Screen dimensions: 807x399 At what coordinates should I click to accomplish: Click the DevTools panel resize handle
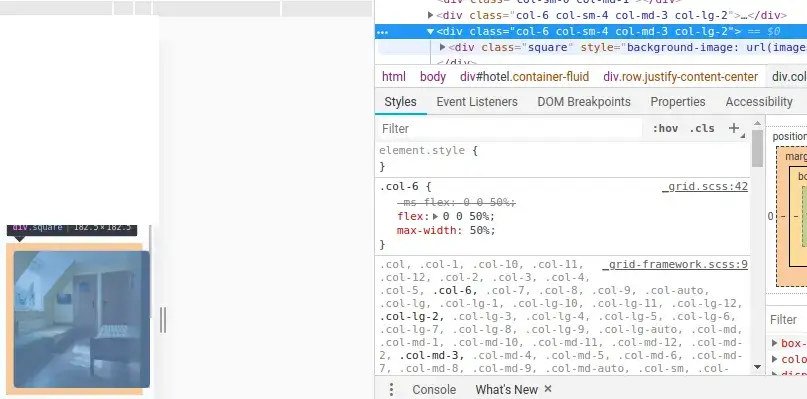click(163, 320)
